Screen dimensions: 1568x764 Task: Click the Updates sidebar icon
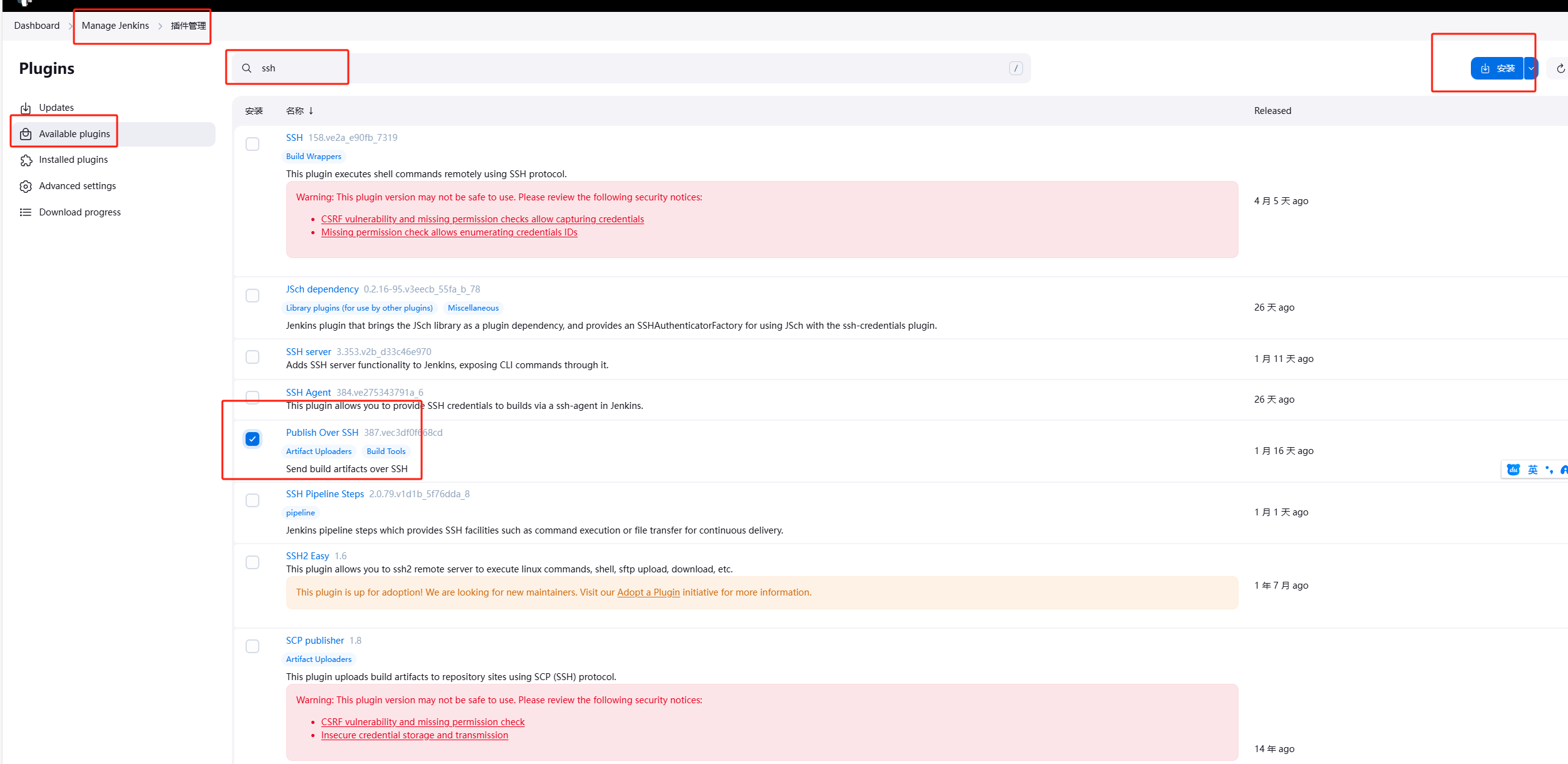tap(26, 108)
